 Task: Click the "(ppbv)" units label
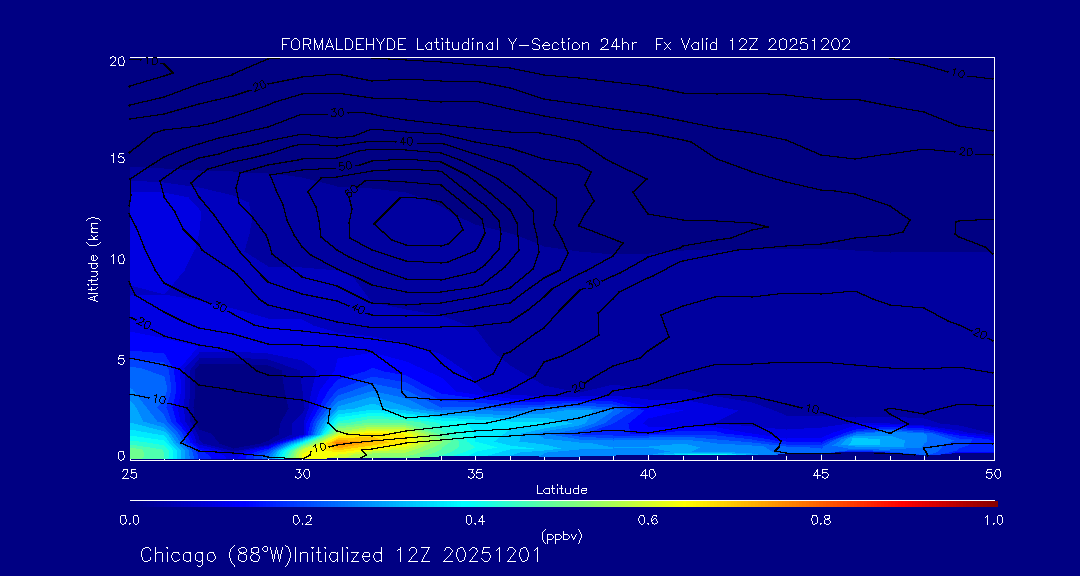(x=561, y=536)
